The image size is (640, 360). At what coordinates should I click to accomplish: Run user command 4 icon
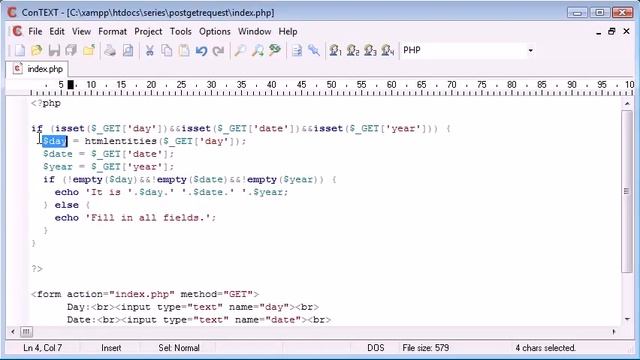click(388, 51)
